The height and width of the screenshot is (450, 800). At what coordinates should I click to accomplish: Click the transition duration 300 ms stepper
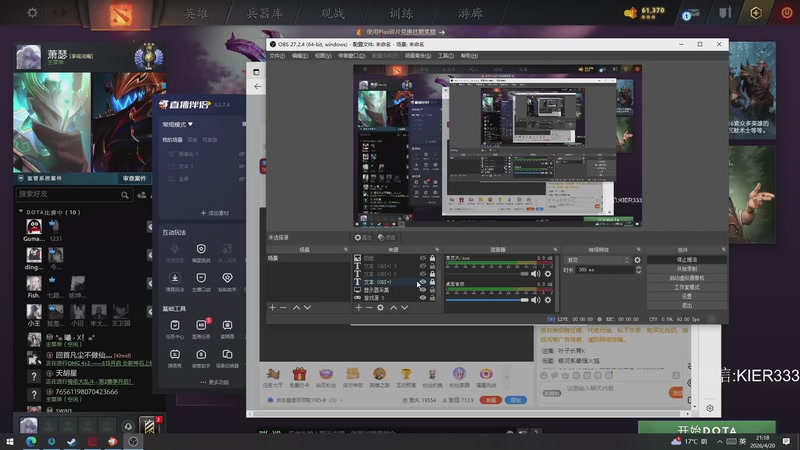[x=638, y=270]
